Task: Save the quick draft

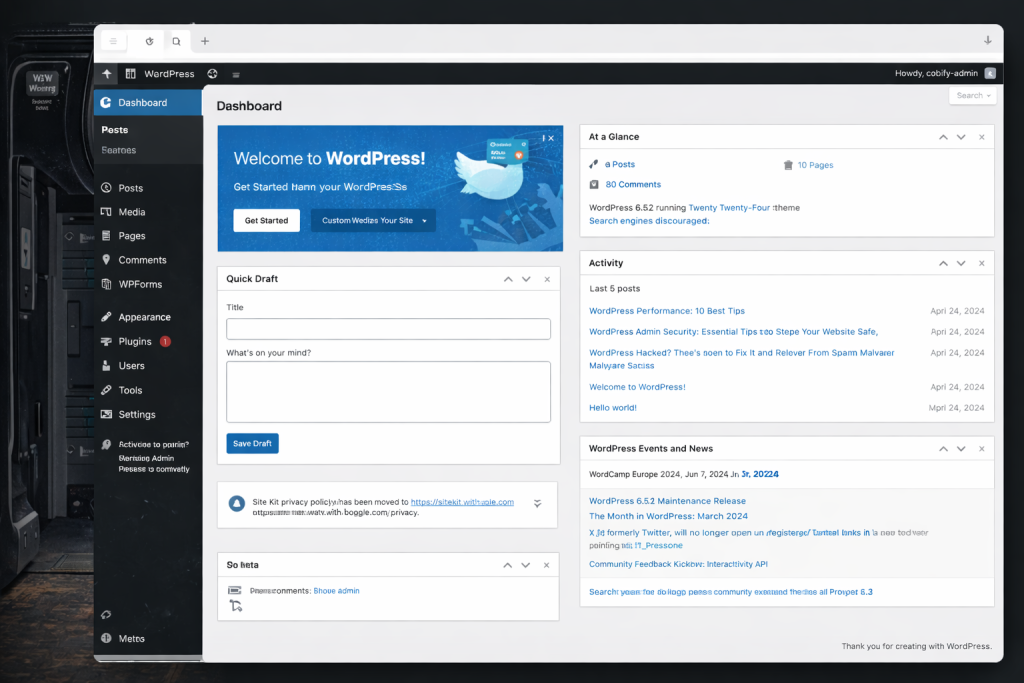Action: tap(252, 443)
